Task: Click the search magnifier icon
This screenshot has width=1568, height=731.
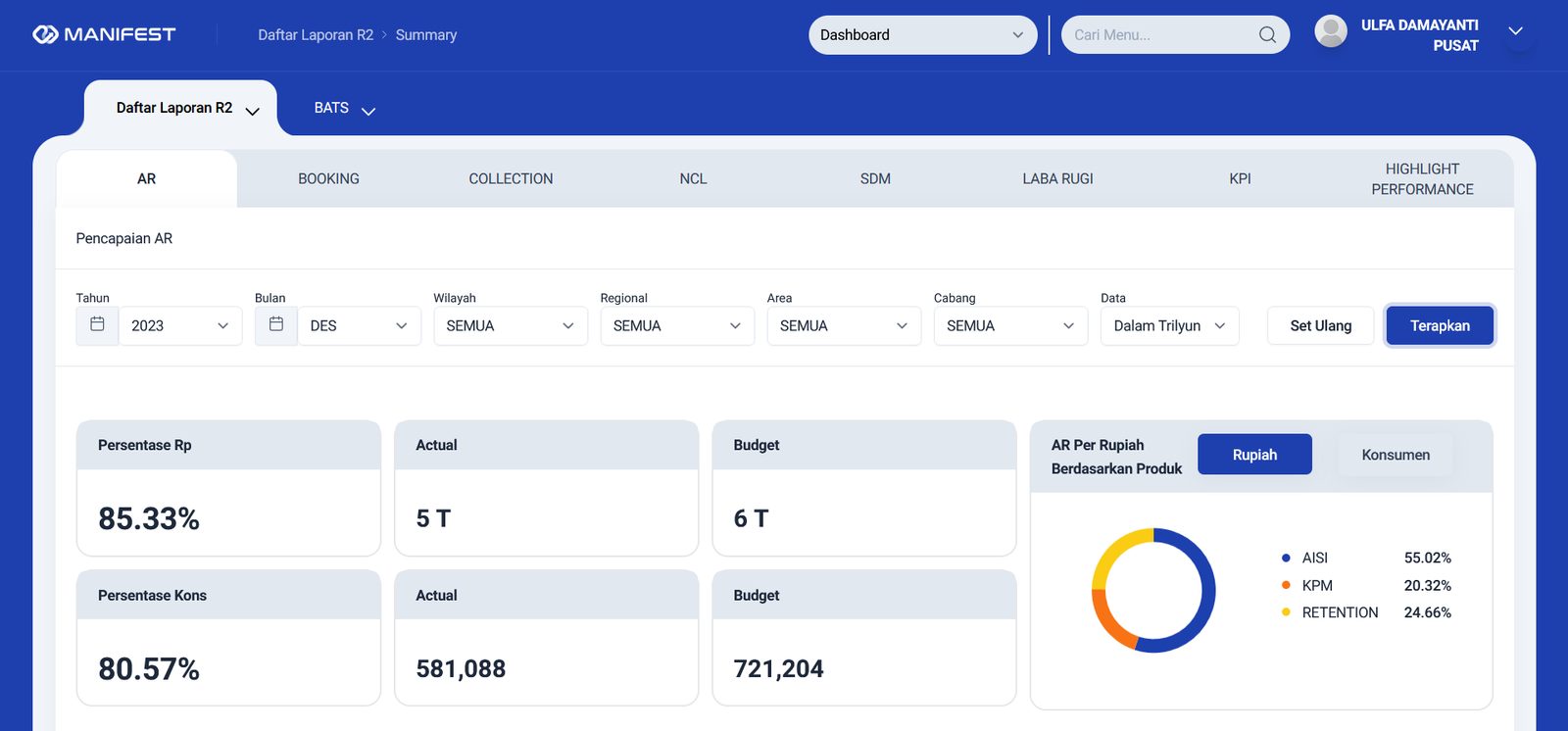Action: pyautogui.click(x=1267, y=35)
